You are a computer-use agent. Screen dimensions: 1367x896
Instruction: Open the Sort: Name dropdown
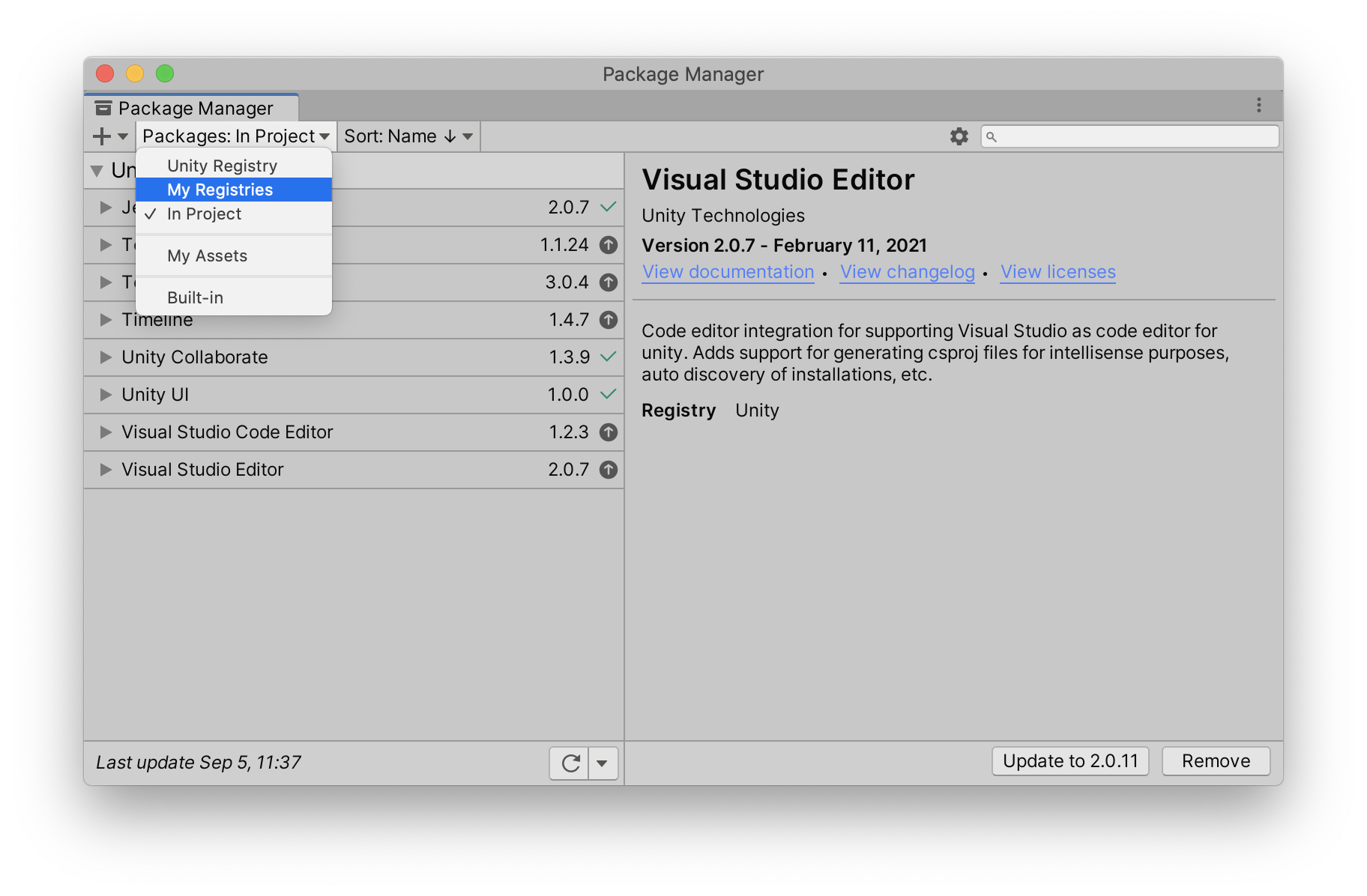click(408, 136)
